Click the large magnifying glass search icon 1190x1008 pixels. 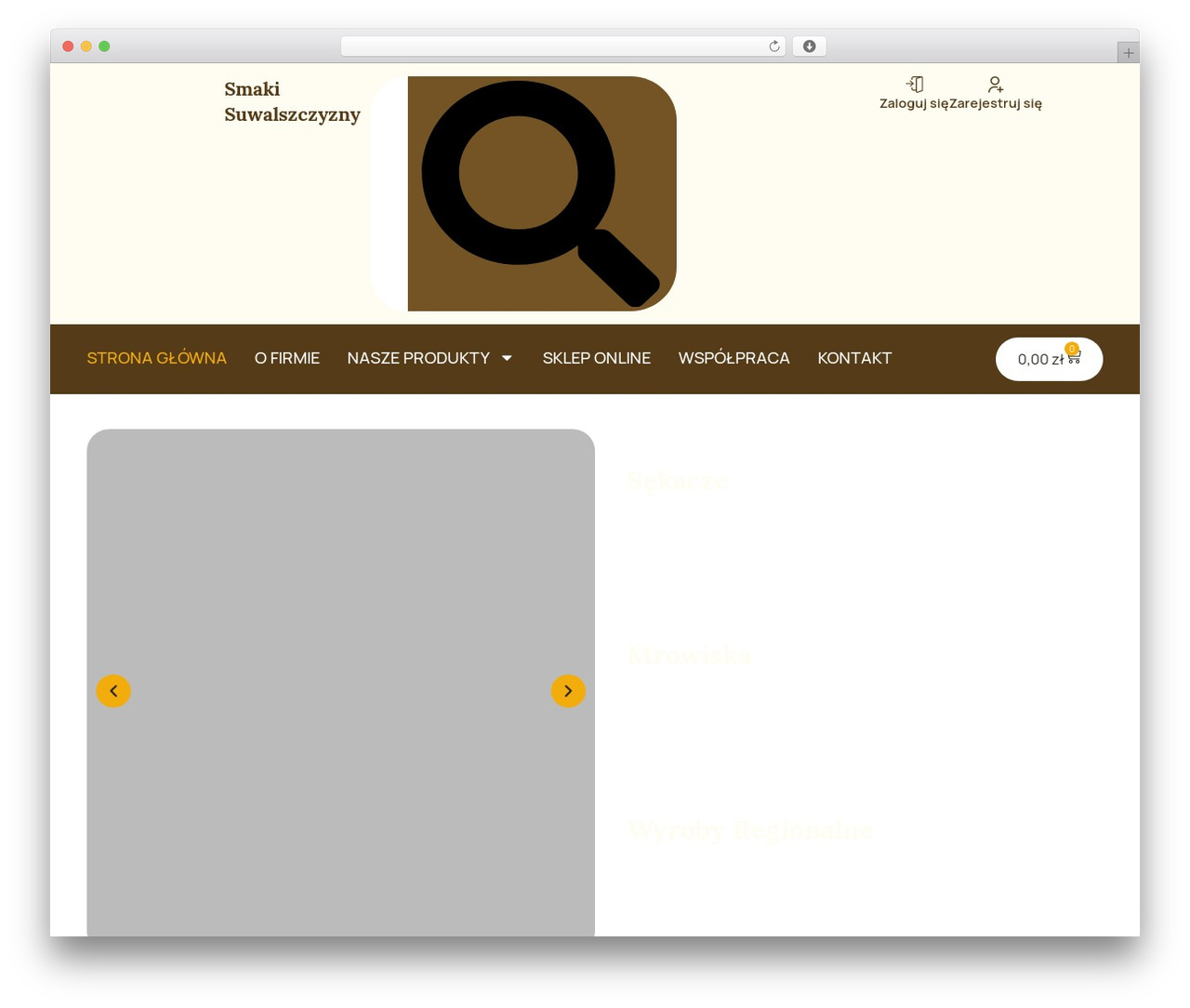coord(541,193)
